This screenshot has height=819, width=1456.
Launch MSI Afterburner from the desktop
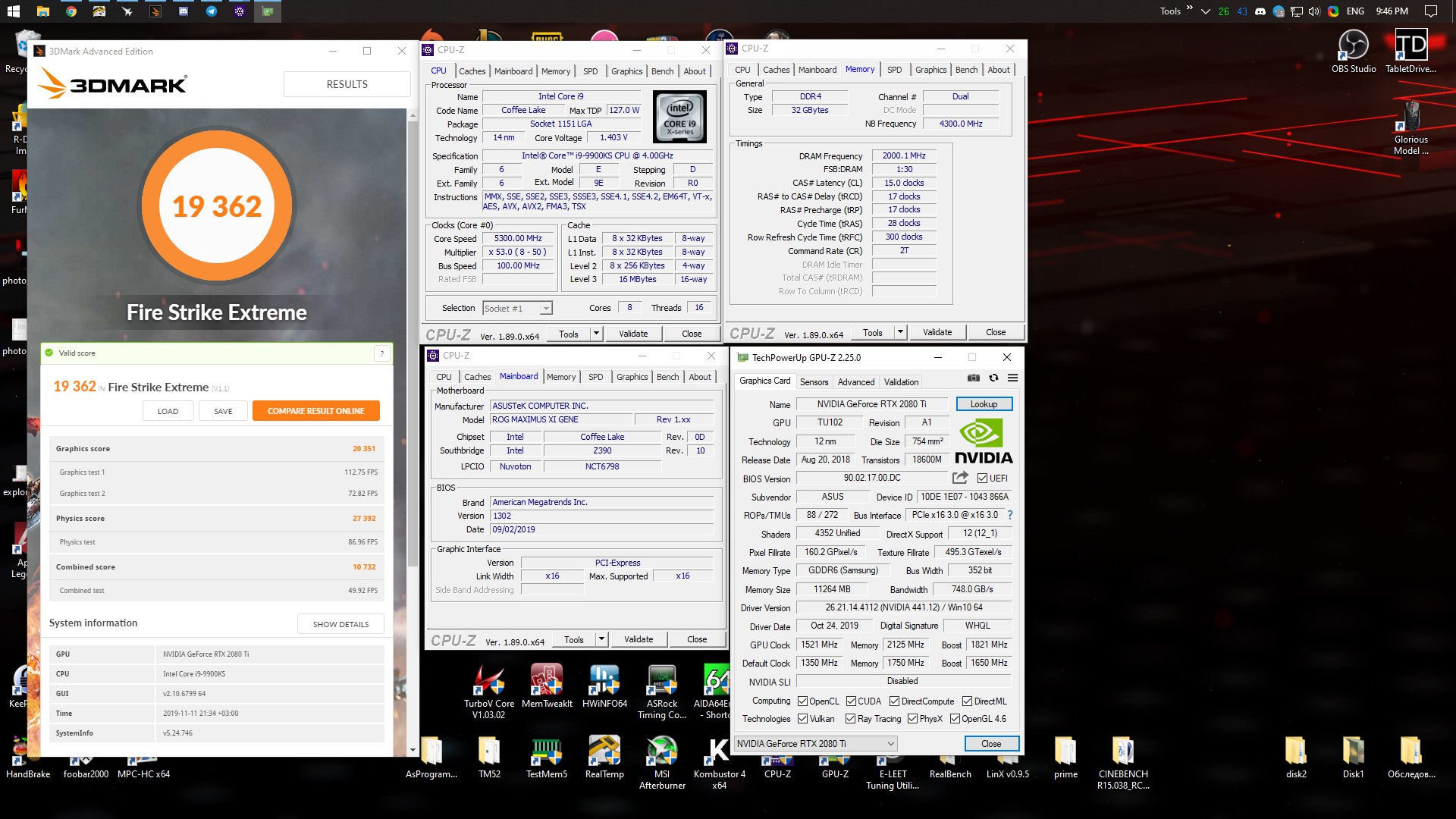pos(662,763)
